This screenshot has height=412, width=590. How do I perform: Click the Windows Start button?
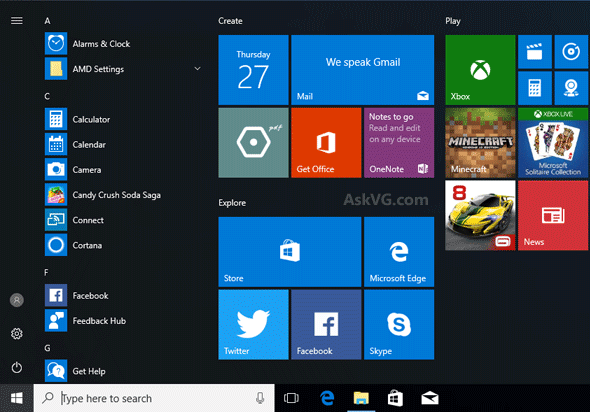click(x=17, y=398)
